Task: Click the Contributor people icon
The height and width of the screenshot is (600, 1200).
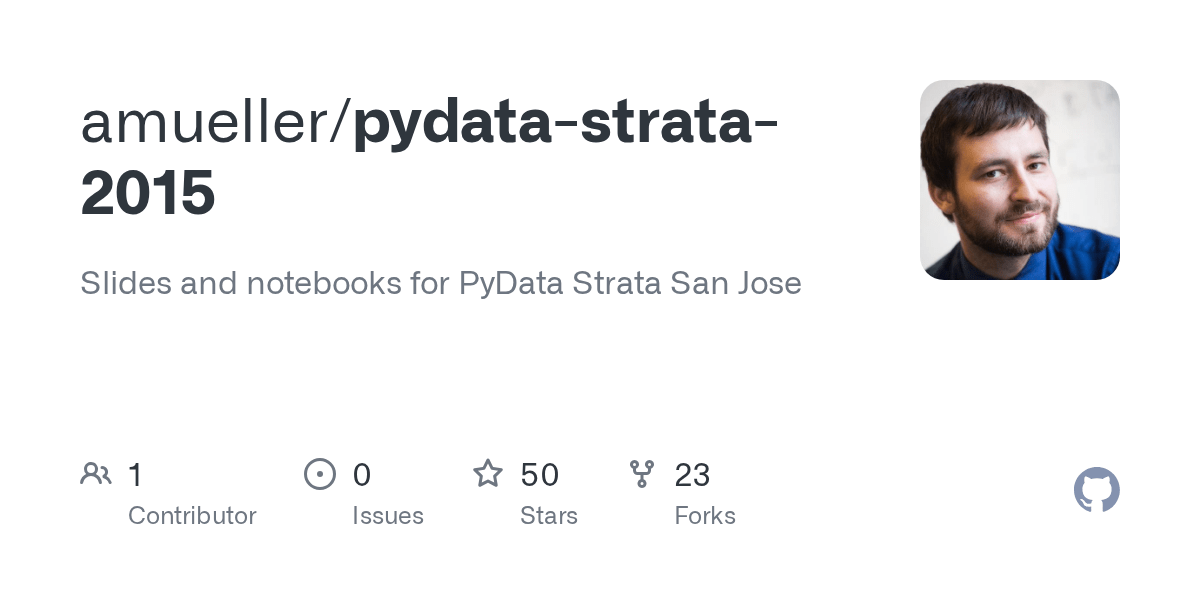Action: [95, 474]
